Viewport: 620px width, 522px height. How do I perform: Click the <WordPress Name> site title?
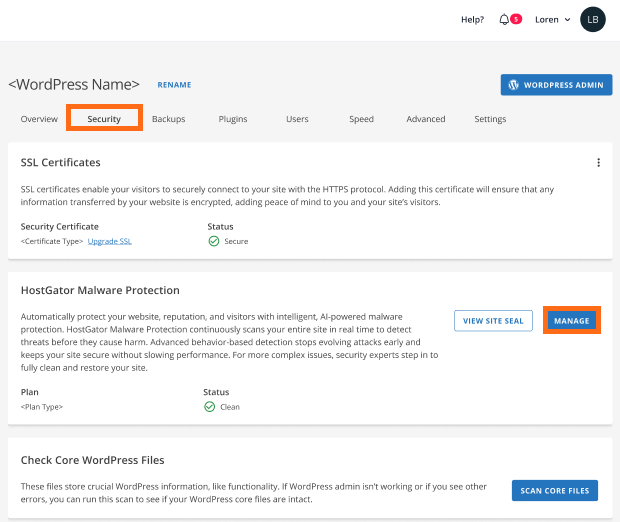tap(74, 85)
